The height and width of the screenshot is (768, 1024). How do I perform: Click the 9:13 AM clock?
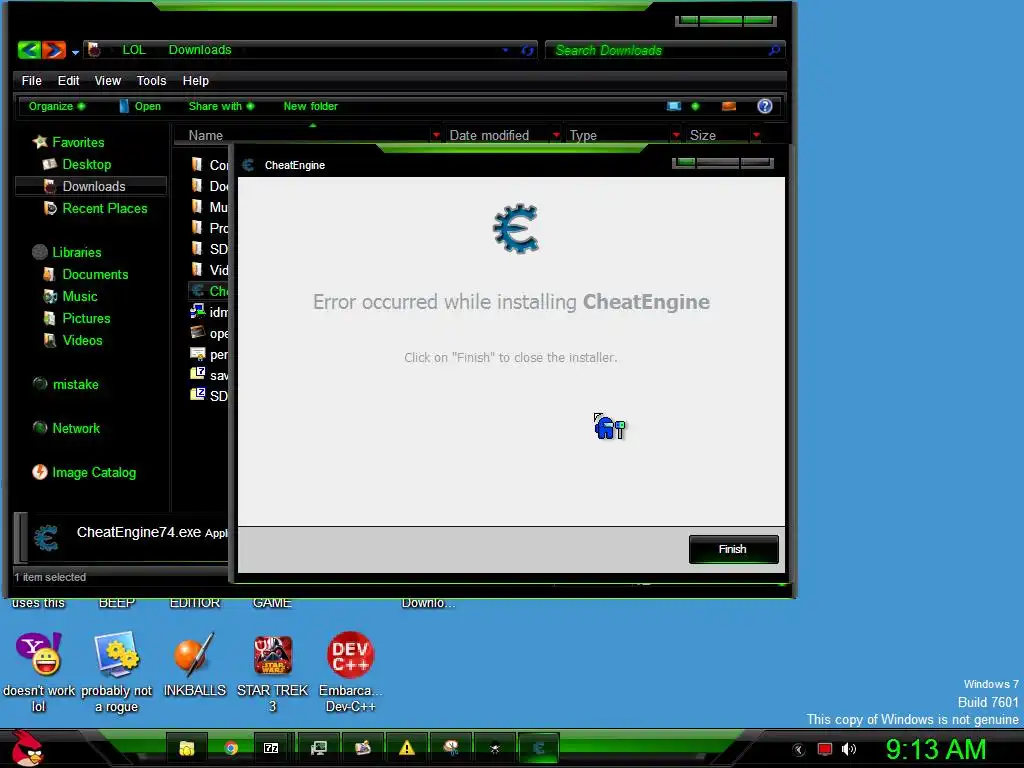[936, 750]
